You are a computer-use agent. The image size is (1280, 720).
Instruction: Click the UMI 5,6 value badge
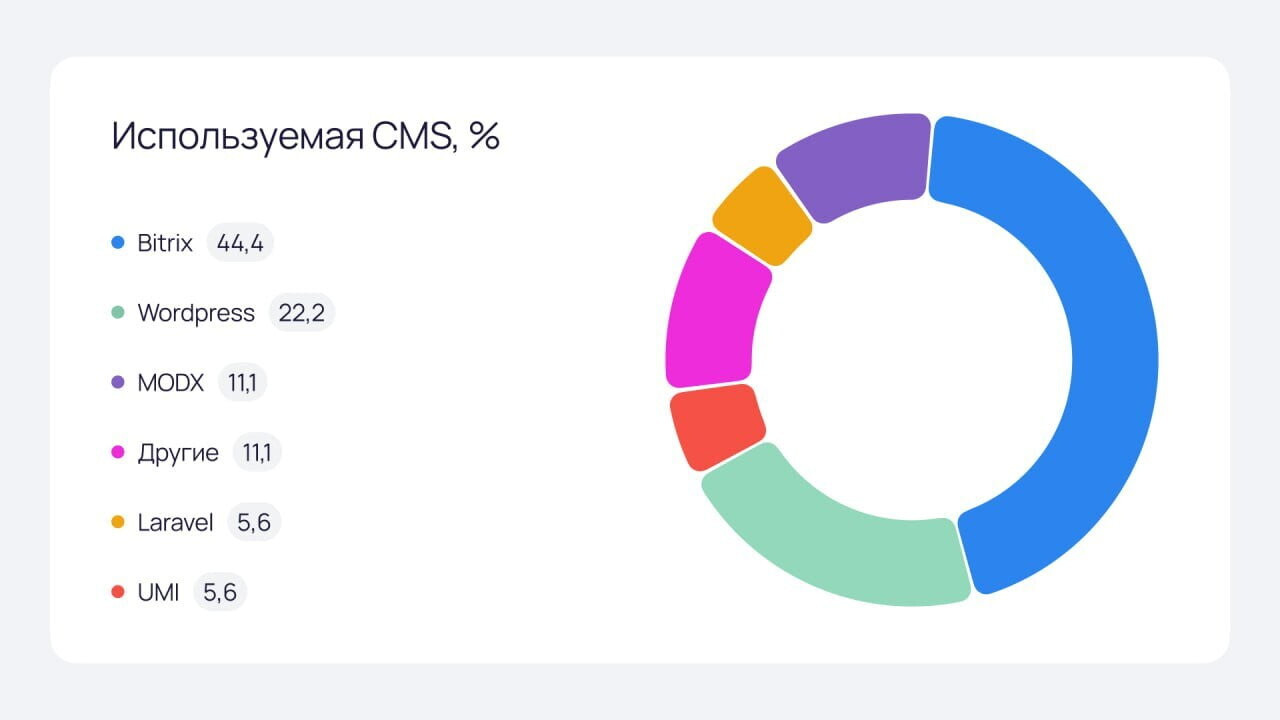pos(220,593)
